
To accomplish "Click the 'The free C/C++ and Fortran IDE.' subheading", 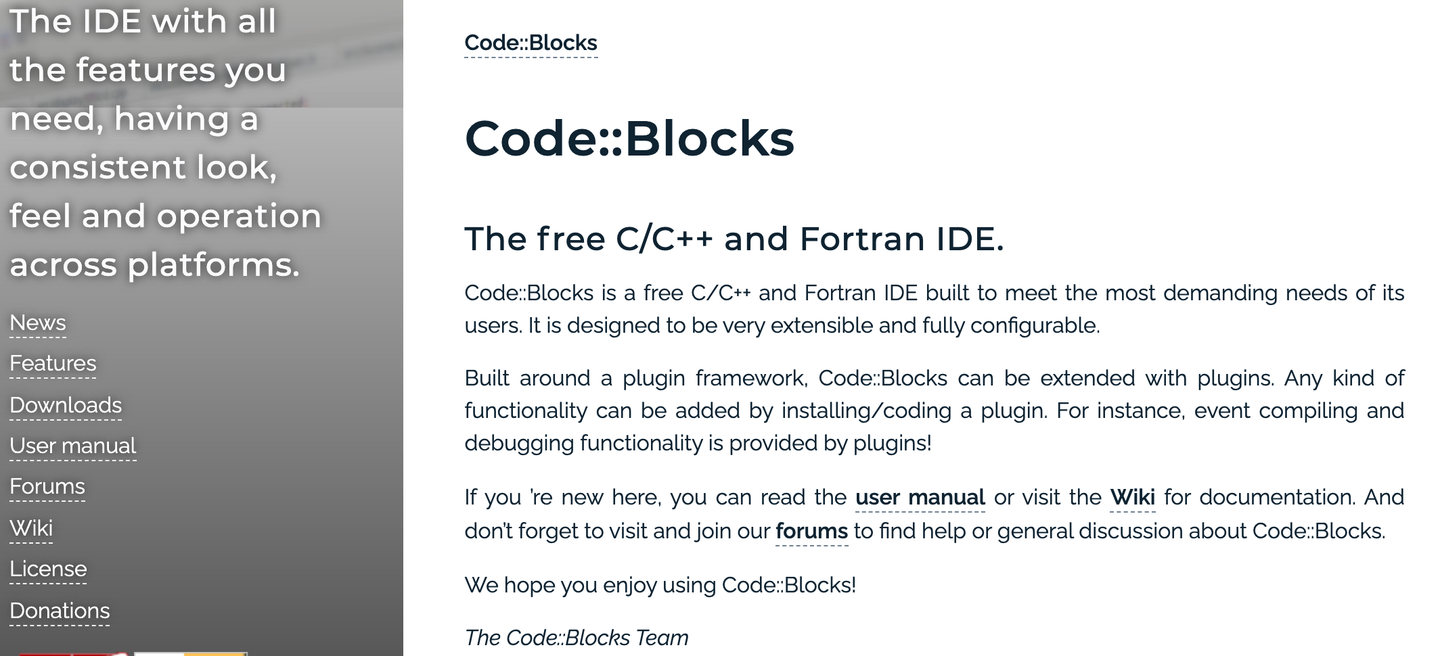I will (733, 239).
